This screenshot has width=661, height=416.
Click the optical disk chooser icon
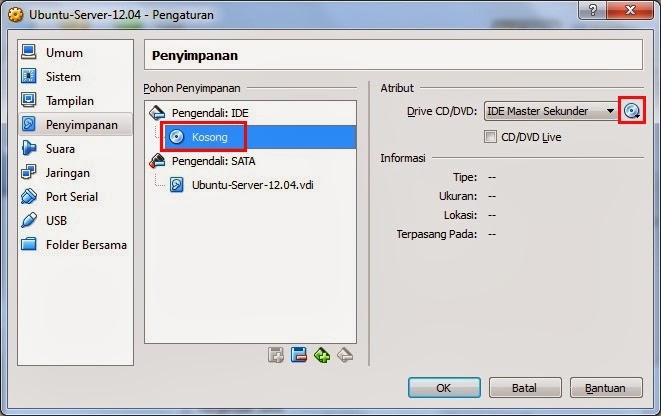(x=631, y=111)
